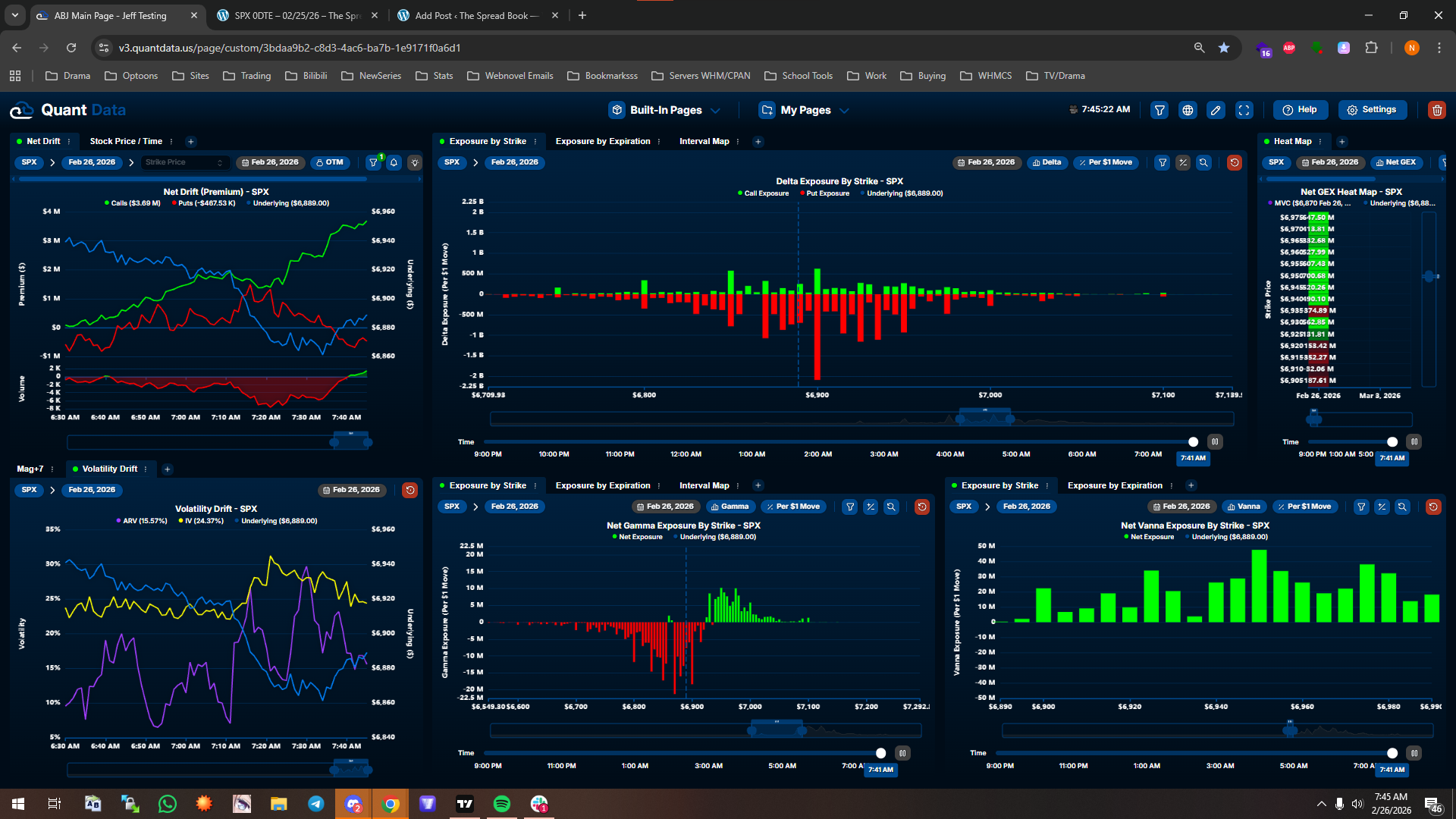1456x819 pixels.
Task: Click the global filter icon in top bar
Action: (x=1159, y=110)
